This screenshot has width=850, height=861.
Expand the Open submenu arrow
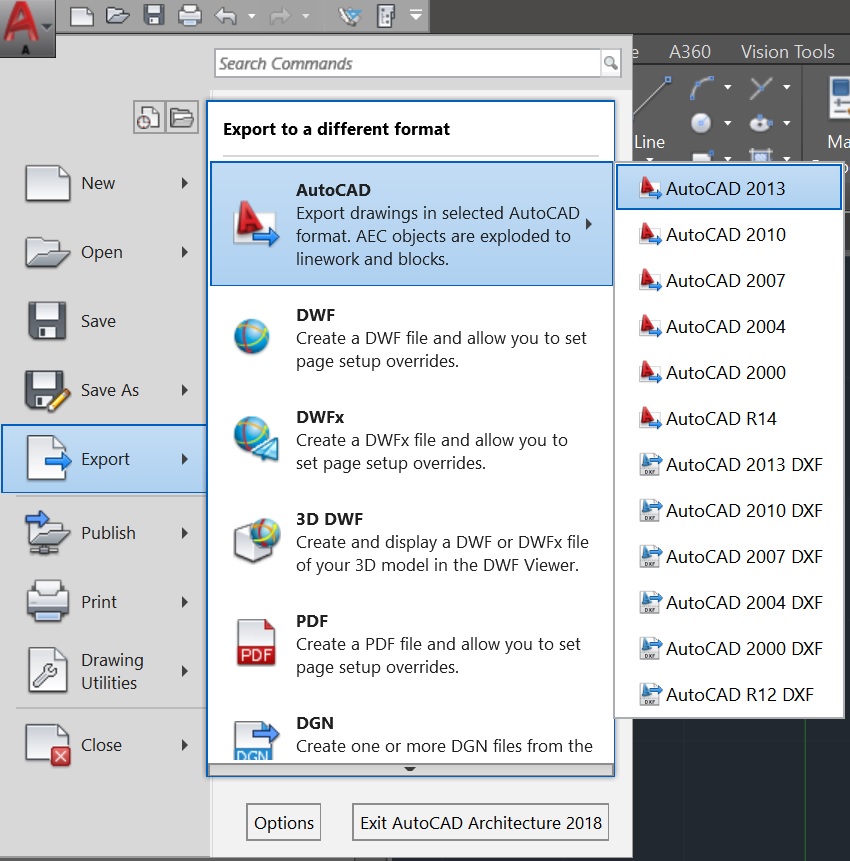coord(185,253)
